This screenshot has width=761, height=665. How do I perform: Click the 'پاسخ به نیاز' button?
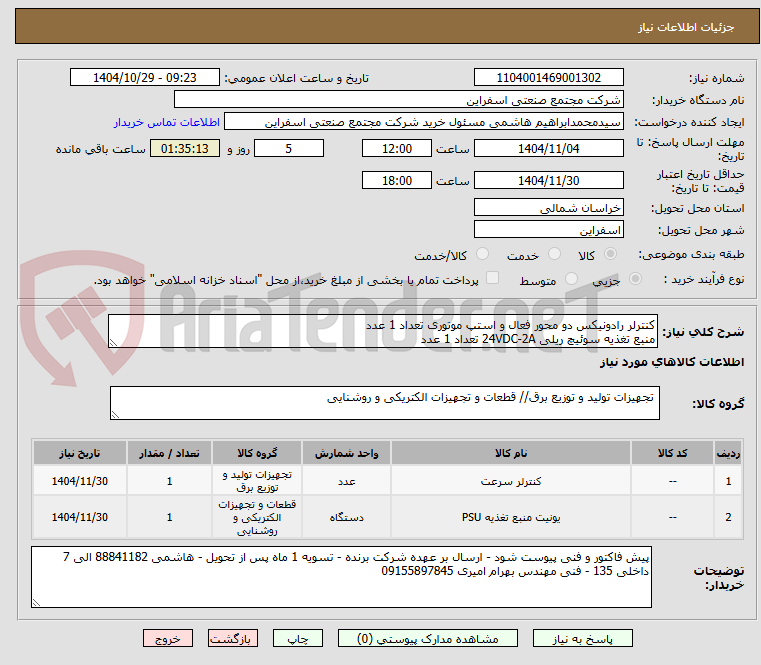tap(582, 638)
